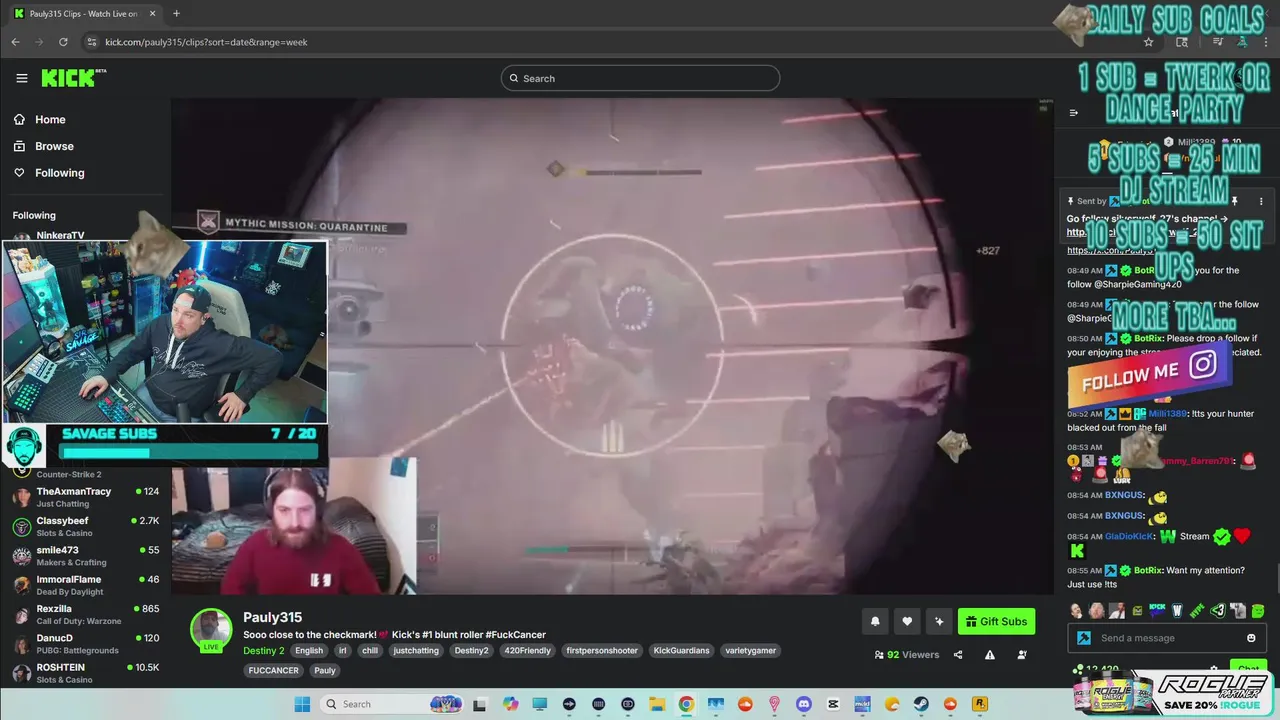Screen dimensions: 1280x720
Task: Open TheAxmanTracy channel in sidebar
Action: [x=85, y=497]
